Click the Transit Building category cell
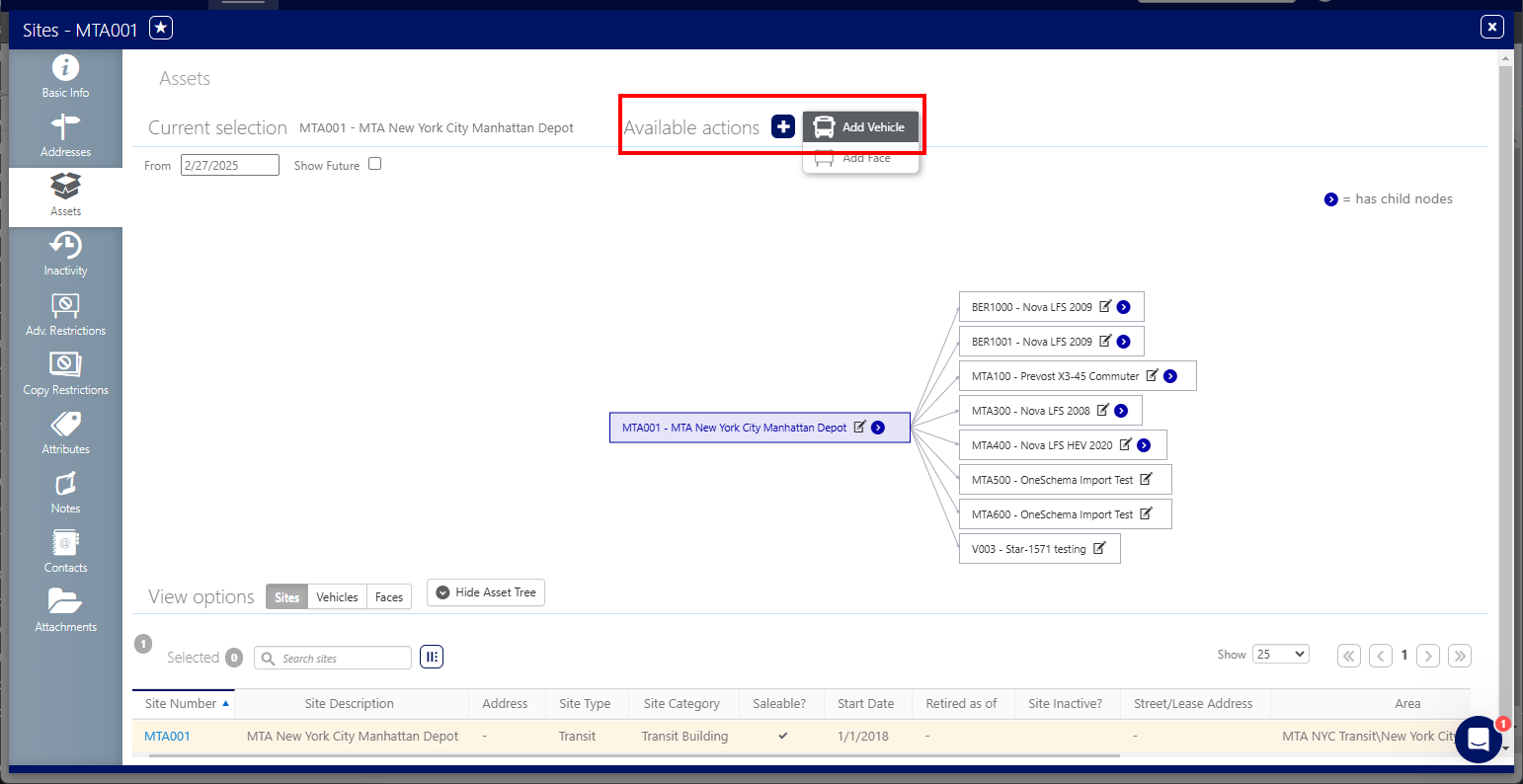Viewport: 1523px width, 784px height. (x=684, y=736)
